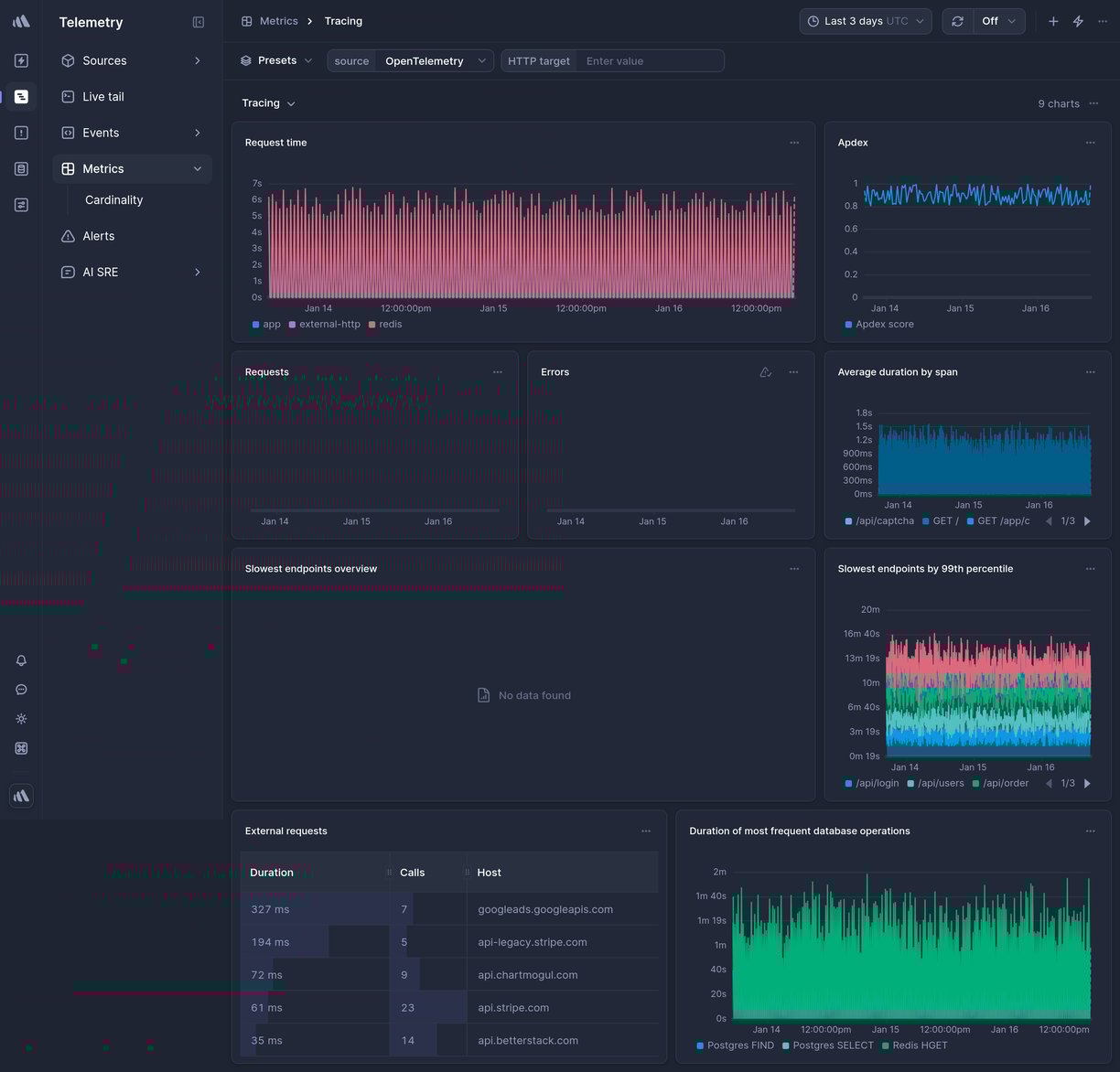
Task: Click the alert bell icon on the Errors chart
Action: [x=765, y=372]
